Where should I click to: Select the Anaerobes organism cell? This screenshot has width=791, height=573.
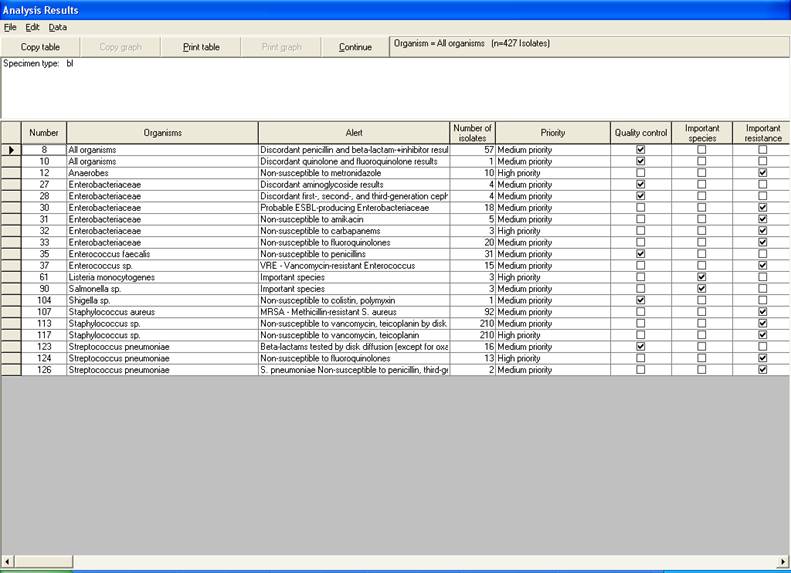[162, 173]
